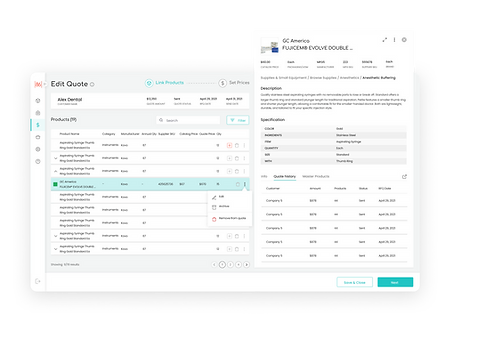Click the RFQ Date header in quote history
This screenshot has height=363, width=485.
point(385,189)
